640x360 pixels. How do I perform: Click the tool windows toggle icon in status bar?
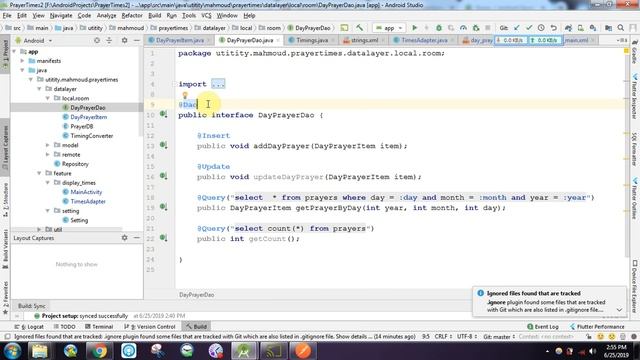pos(7,337)
